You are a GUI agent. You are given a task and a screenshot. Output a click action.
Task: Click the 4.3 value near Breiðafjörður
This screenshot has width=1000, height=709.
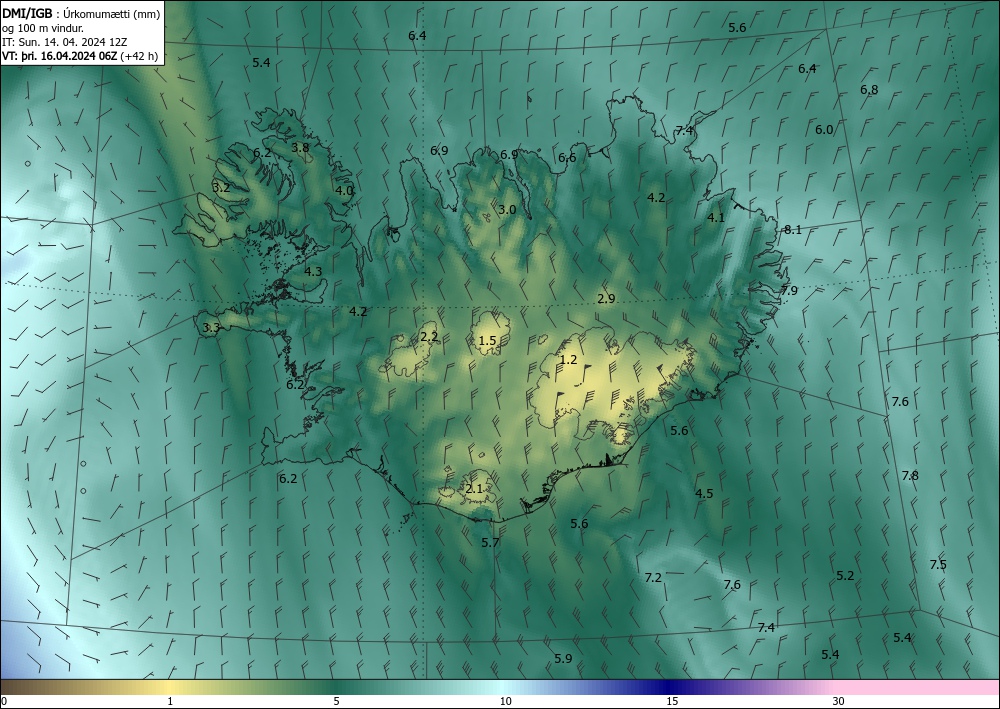[x=312, y=271]
